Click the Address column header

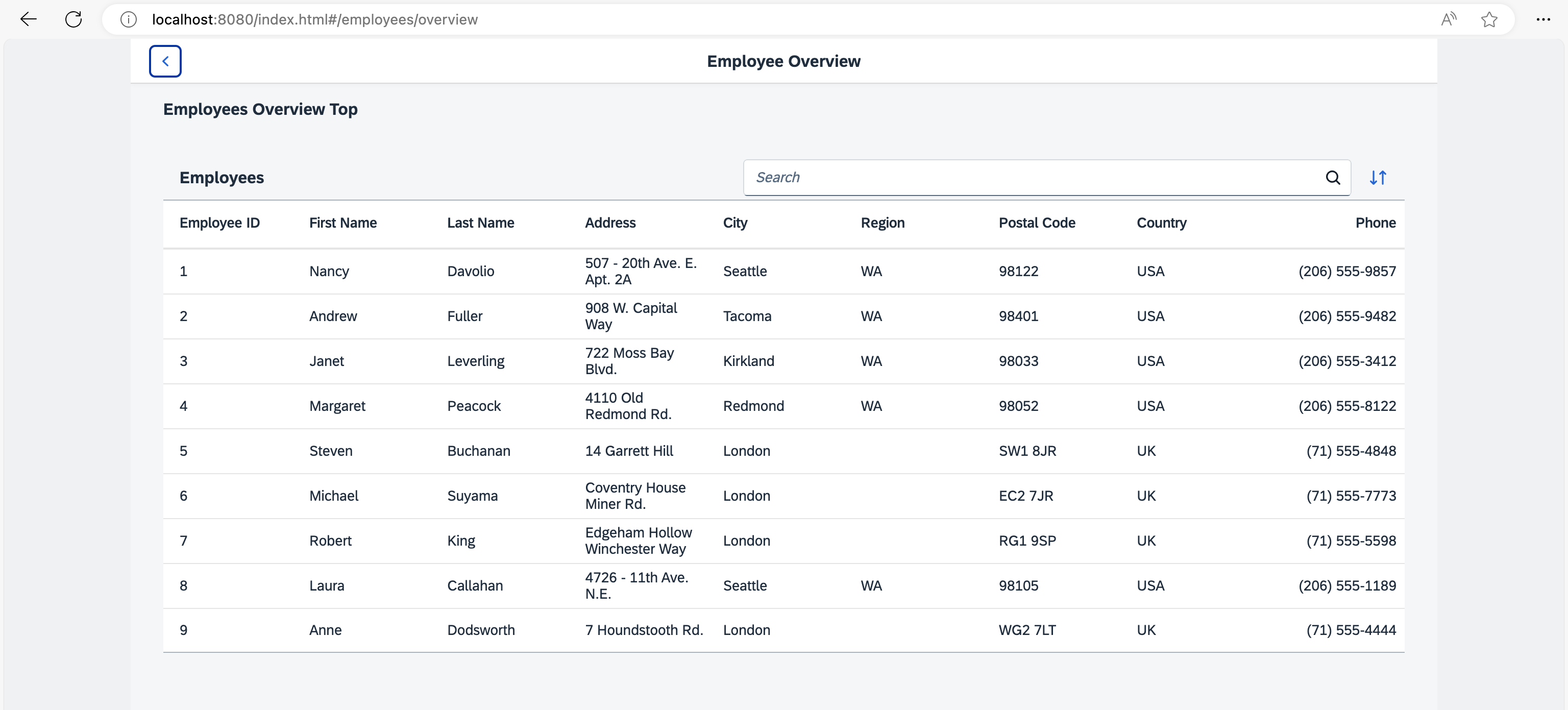pos(610,223)
